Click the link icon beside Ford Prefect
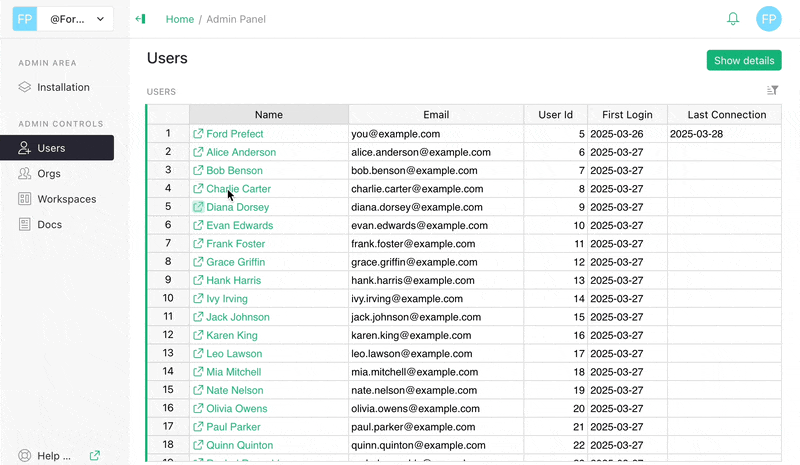The image size is (800, 465). tap(198, 134)
